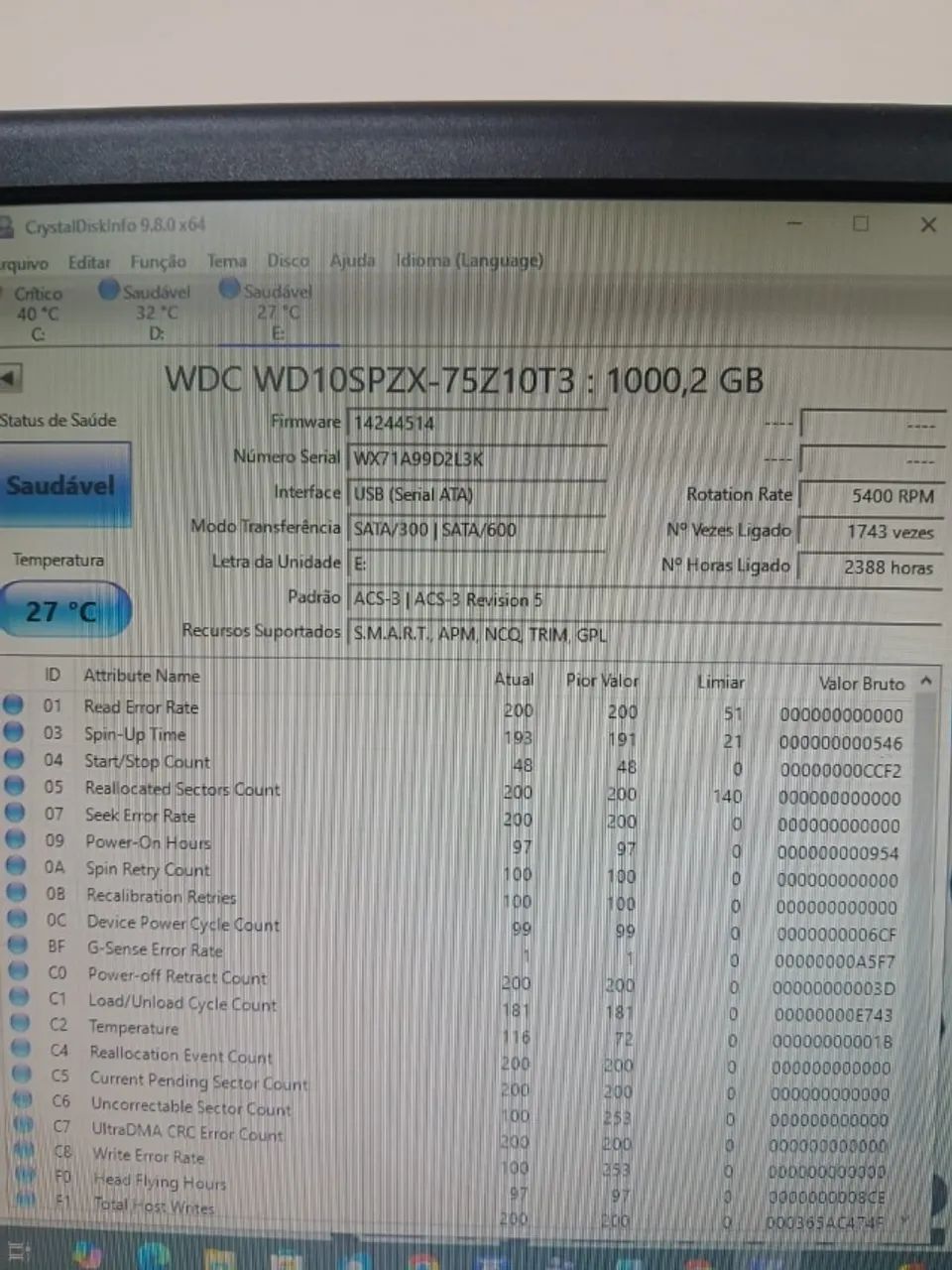Select the Power-On Hours attribute name
Viewport: 952px width, 1270px height.
[x=149, y=842]
